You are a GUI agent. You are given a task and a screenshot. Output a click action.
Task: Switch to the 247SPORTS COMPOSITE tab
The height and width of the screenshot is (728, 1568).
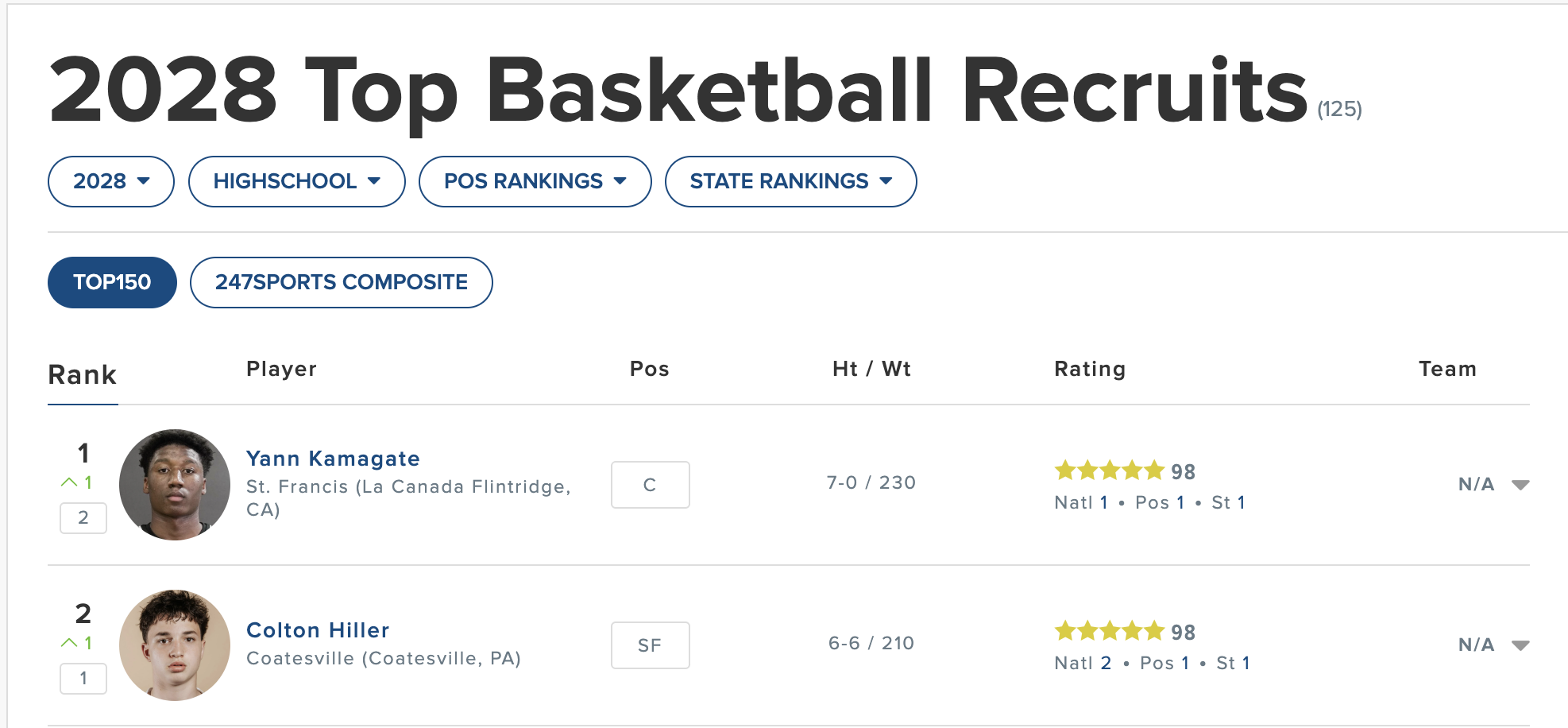[x=342, y=282]
